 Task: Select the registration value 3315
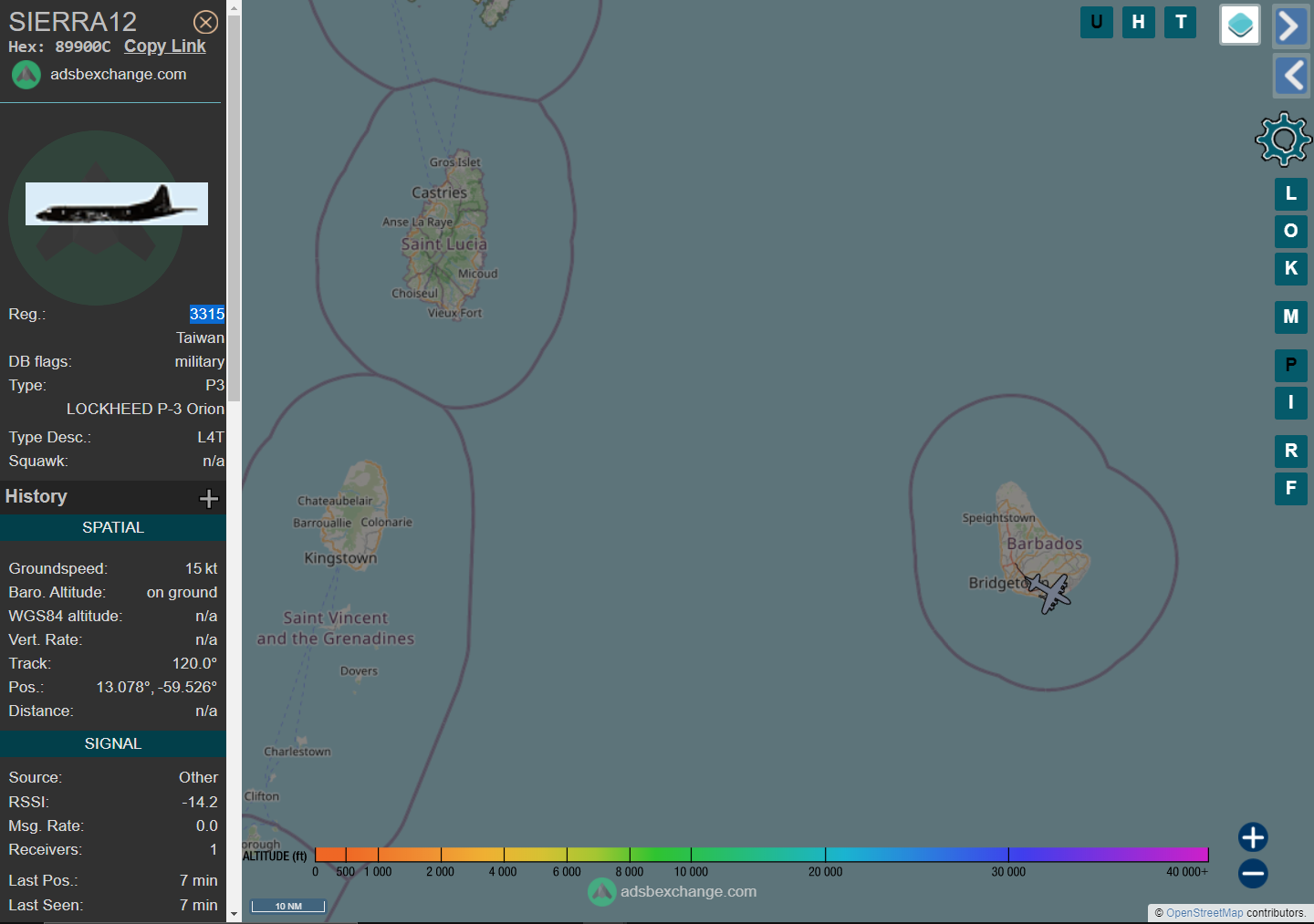(x=207, y=314)
